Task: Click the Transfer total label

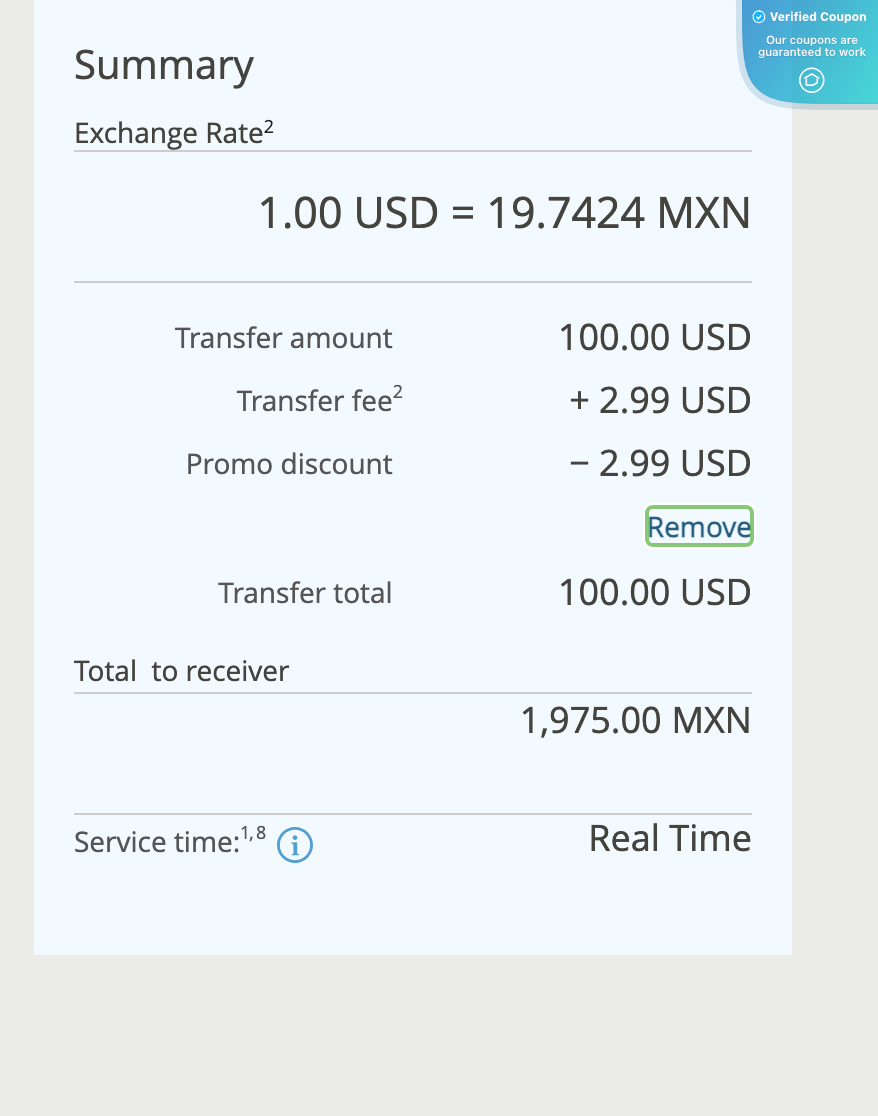Action: tap(305, 593)
